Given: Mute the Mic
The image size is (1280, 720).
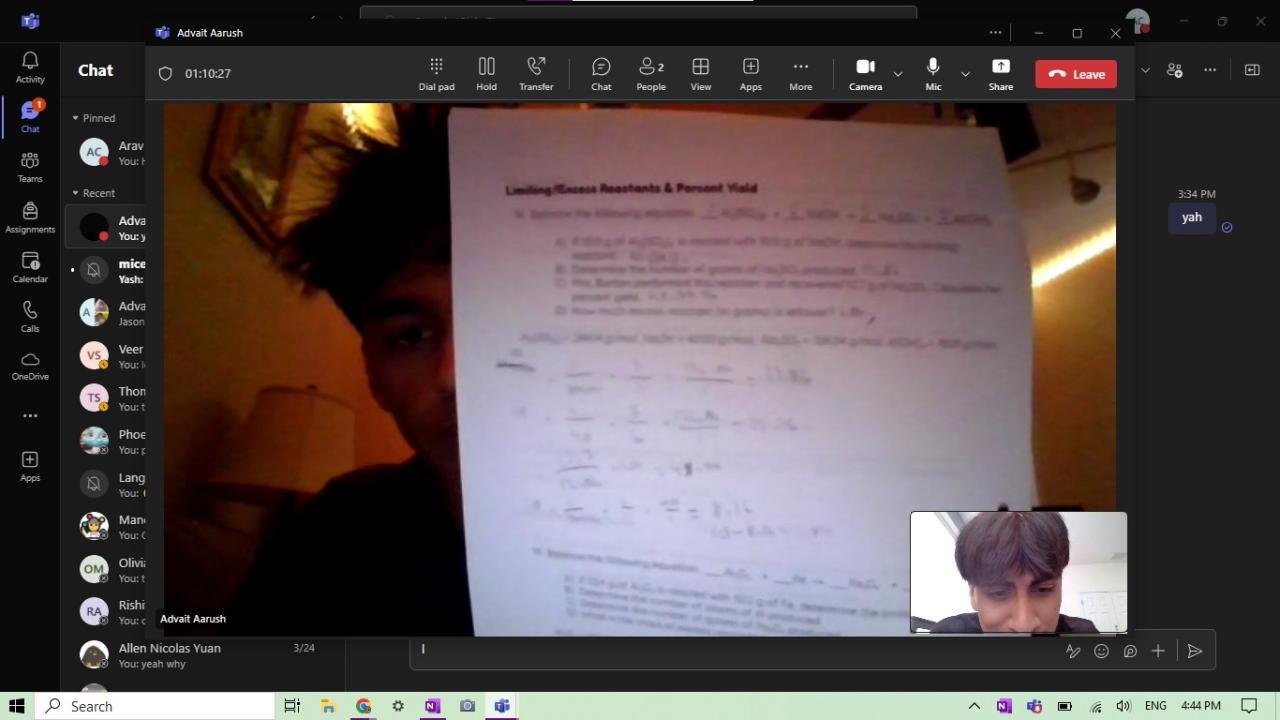Looking at the screenshot, I should coord(933,74).
